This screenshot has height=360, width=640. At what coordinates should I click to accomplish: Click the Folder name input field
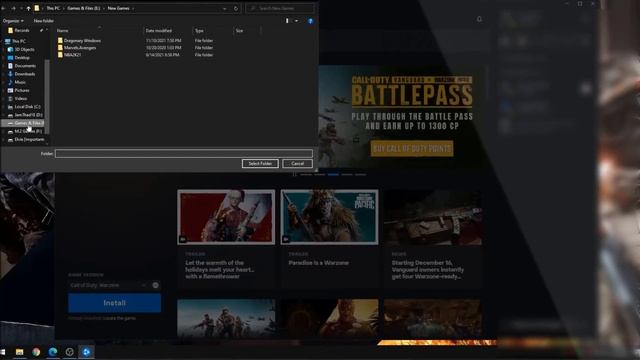(x=184, y=153)
